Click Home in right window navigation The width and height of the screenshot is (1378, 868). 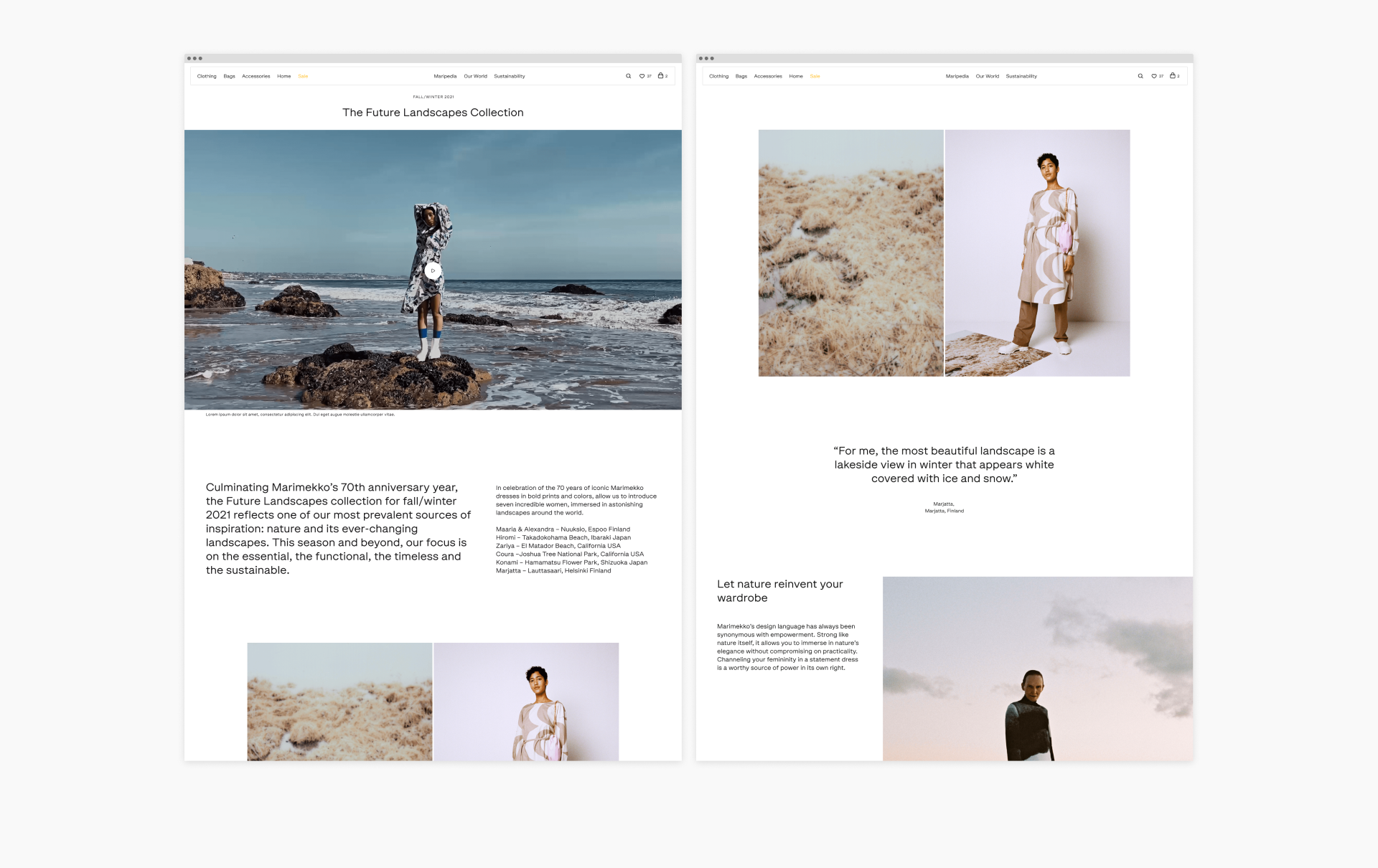(796, 76)
